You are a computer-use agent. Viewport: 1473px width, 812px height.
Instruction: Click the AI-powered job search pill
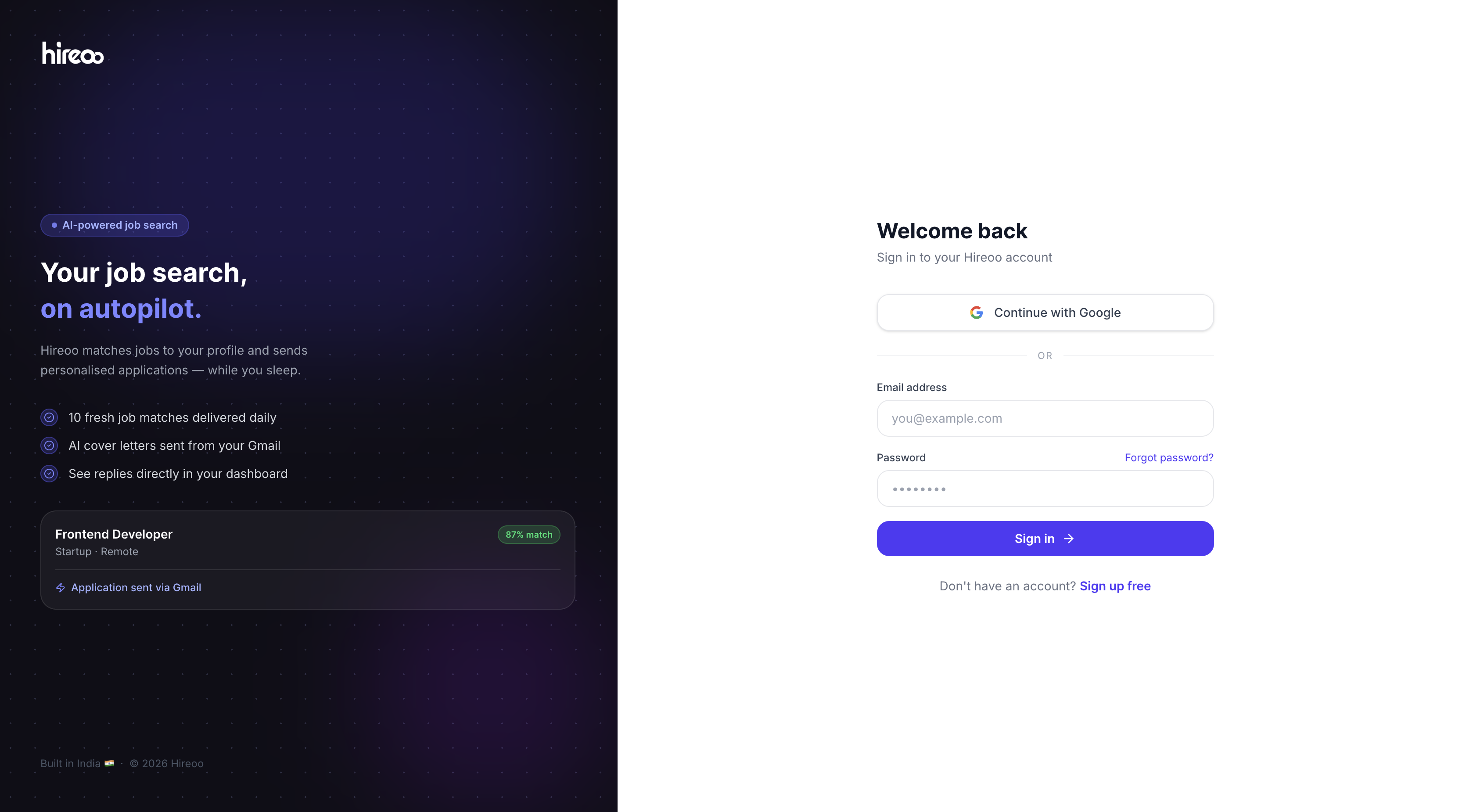115,225
